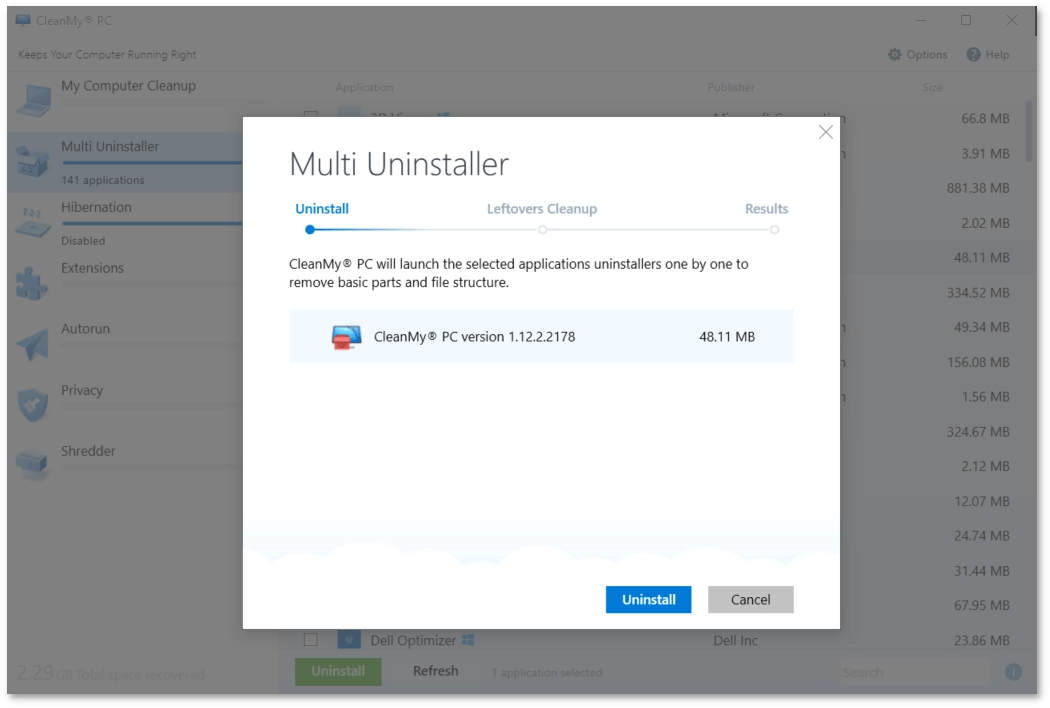This screenshot has width=1050, height=708.
Task: Select Multi Uninstaller sidebar label
Action: (x=110, y=147)
